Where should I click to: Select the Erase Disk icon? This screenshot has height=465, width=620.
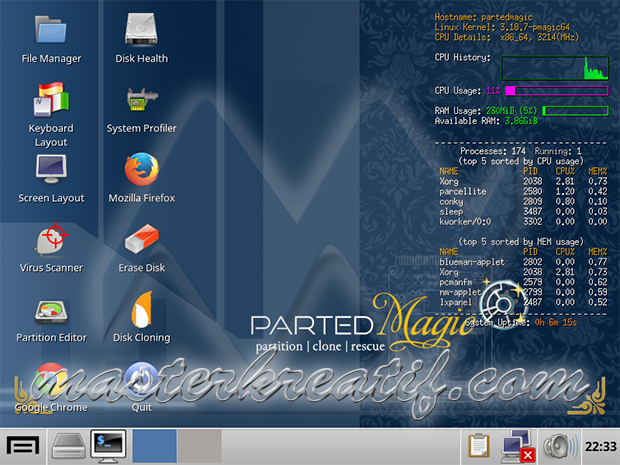[x=142, y=239]
